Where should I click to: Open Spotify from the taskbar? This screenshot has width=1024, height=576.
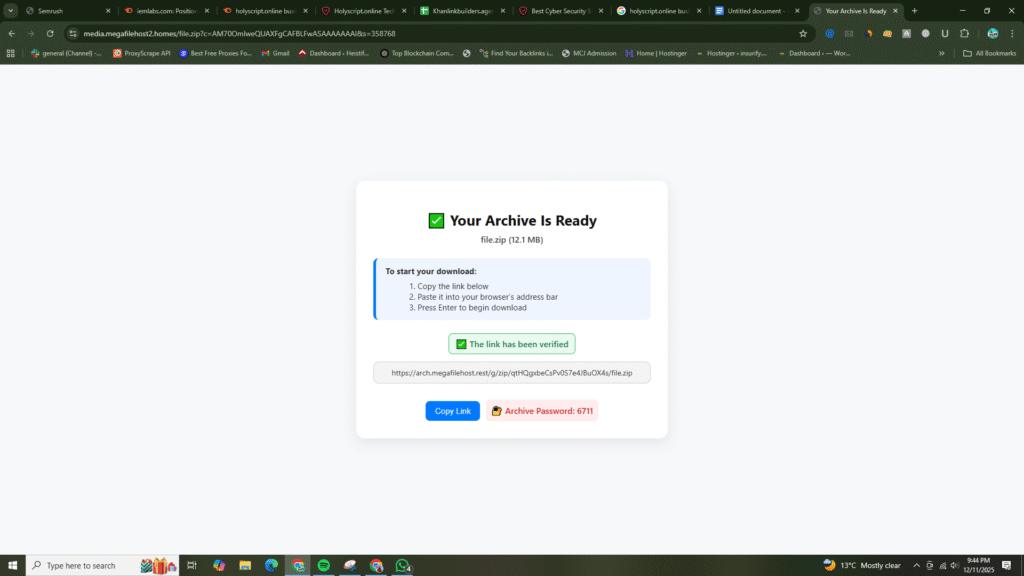coord(324,565)
